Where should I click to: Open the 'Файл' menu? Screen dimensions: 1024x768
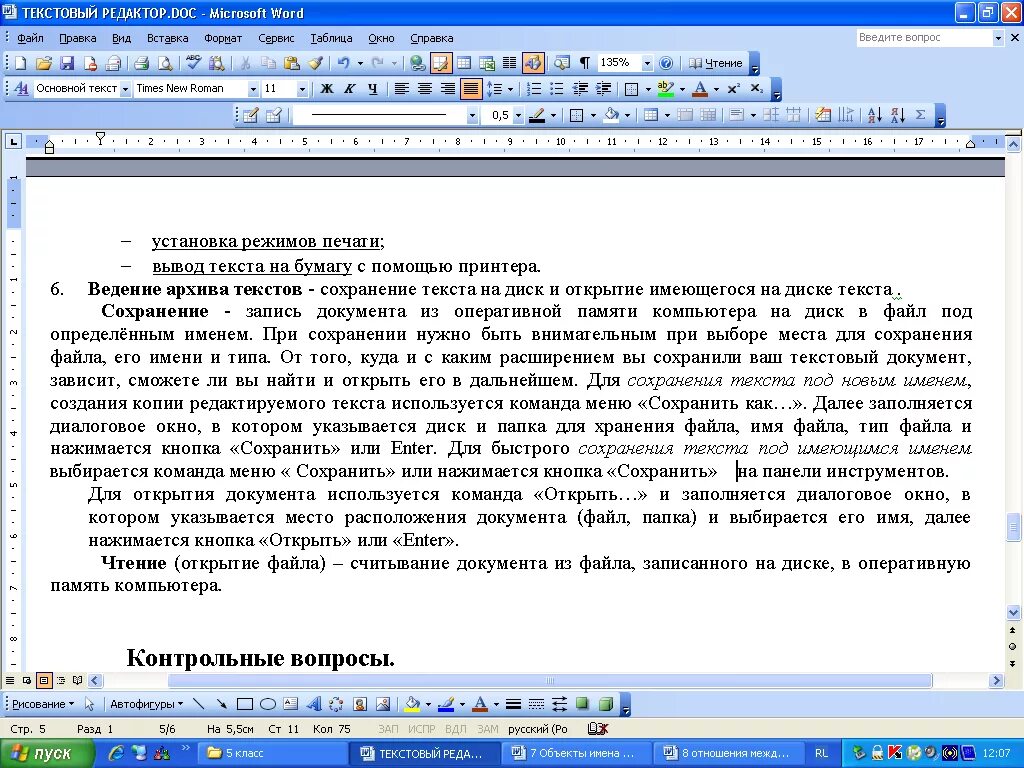[x=30, y=38]
